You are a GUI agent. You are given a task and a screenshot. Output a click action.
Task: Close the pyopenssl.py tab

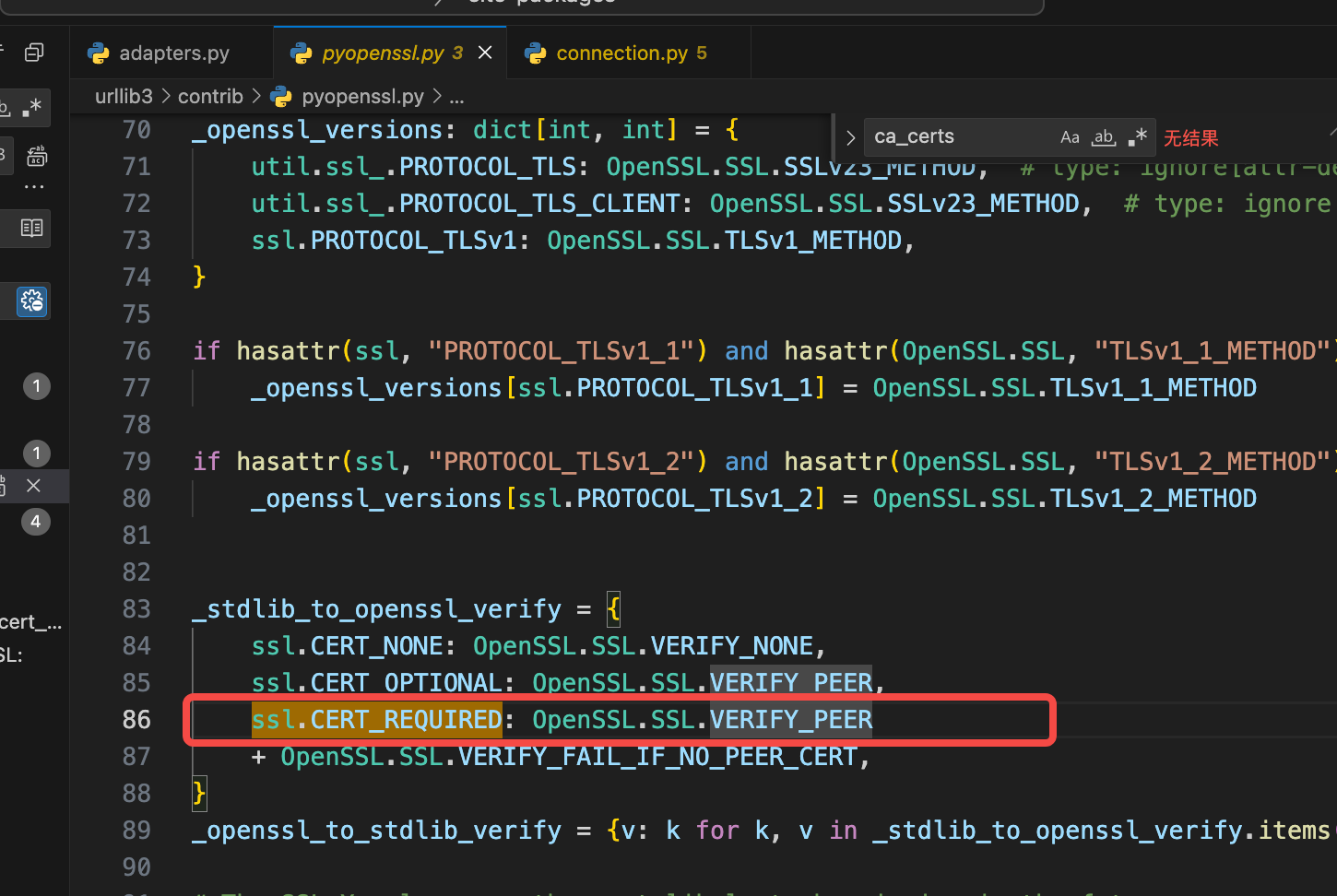(x=485, y=53)
